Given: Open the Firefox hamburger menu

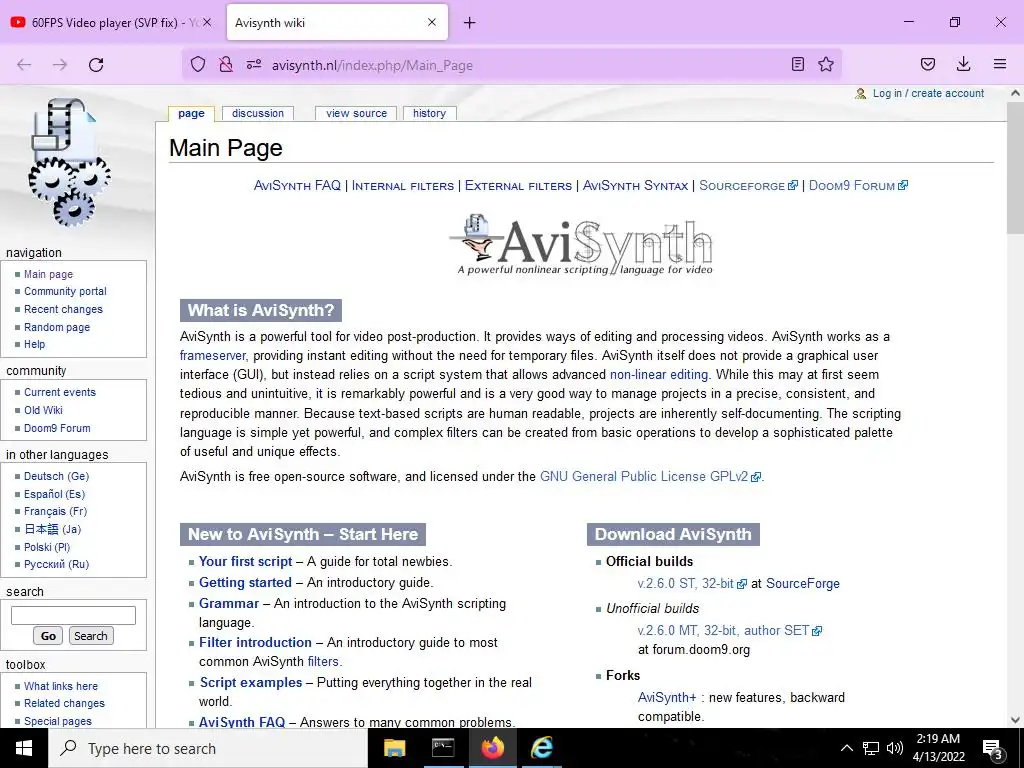Looking at the screenshot, I should coord(1000,64).
